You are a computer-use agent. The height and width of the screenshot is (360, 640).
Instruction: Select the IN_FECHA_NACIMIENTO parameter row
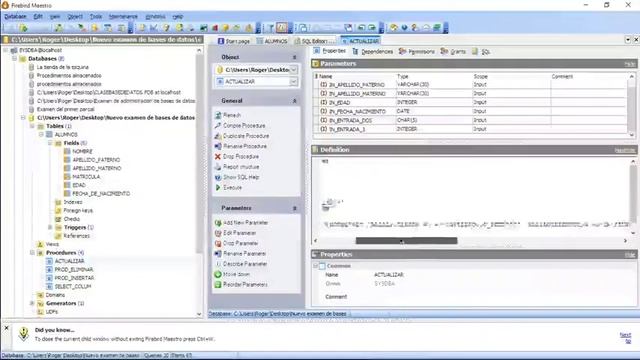click(x=471, y=111)
